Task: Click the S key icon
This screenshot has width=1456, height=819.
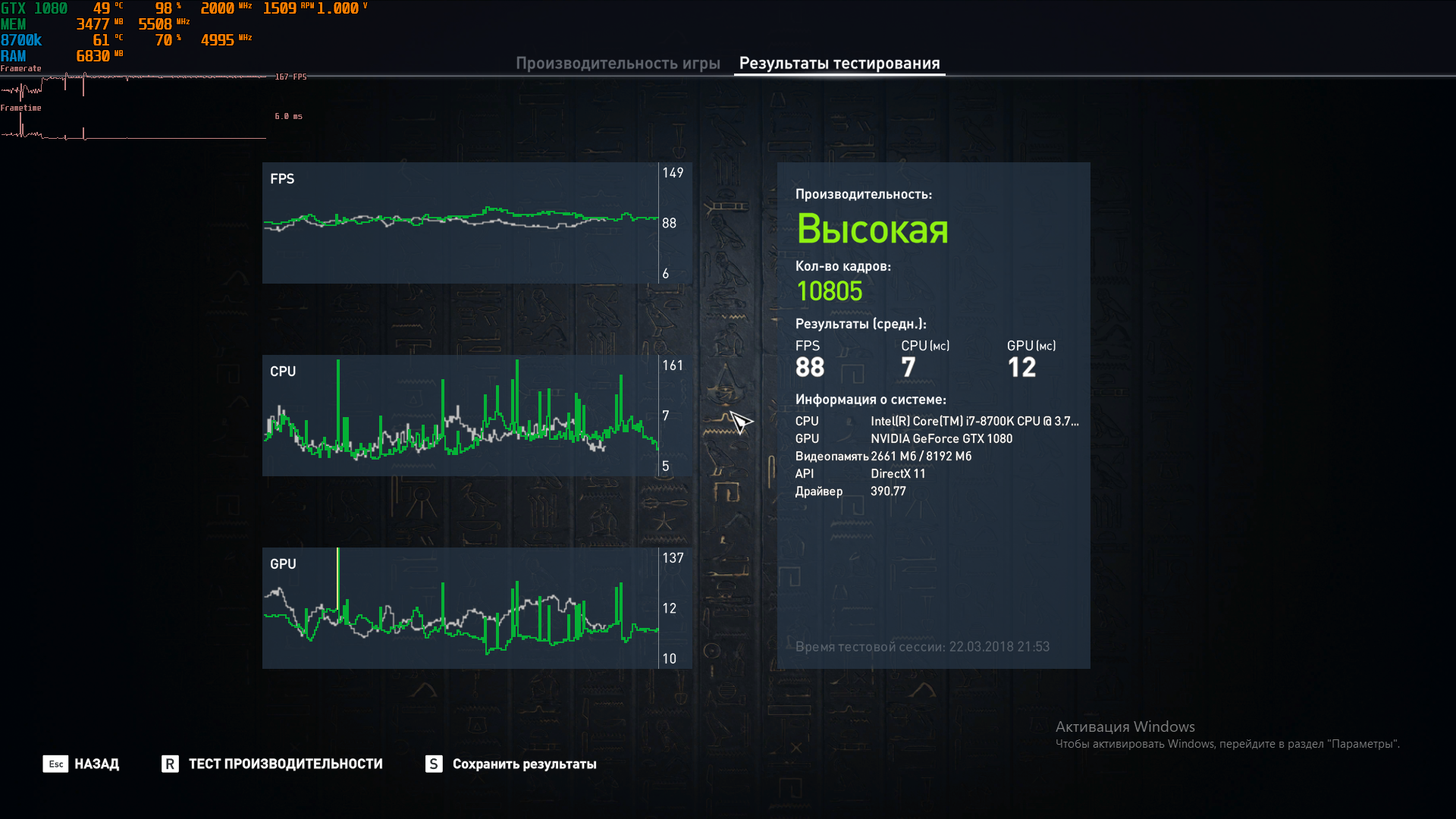Action: (x=434, y=764)
